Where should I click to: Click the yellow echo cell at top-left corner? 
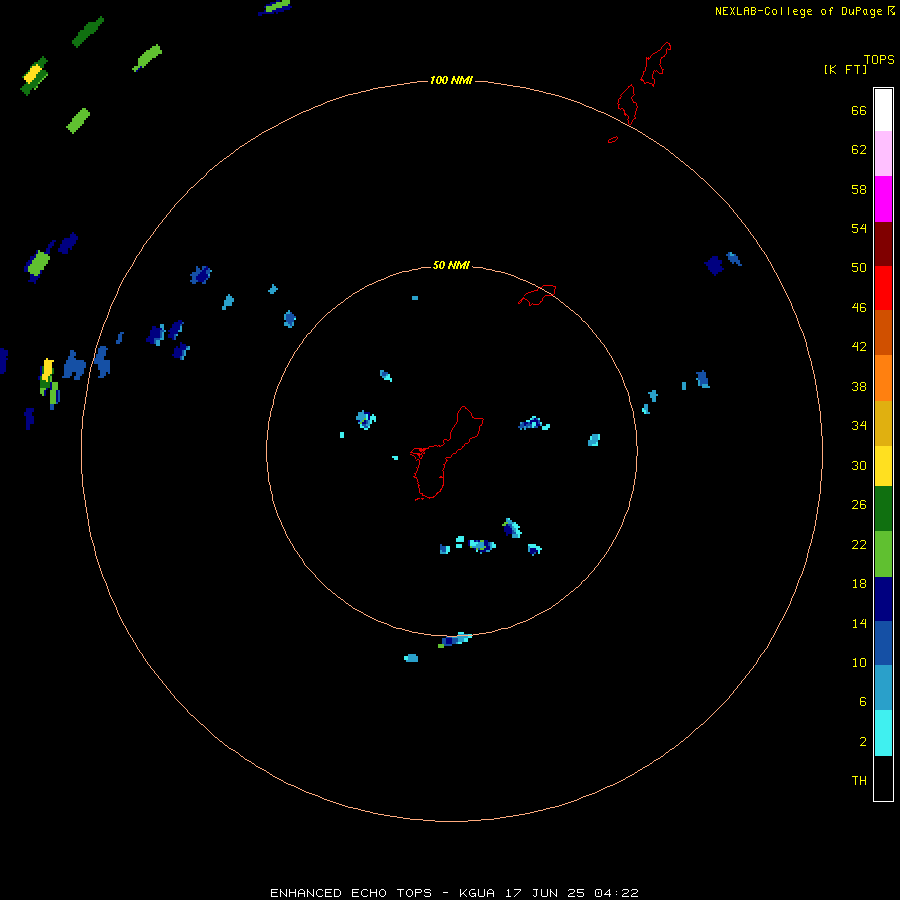[x=33, y=74]
